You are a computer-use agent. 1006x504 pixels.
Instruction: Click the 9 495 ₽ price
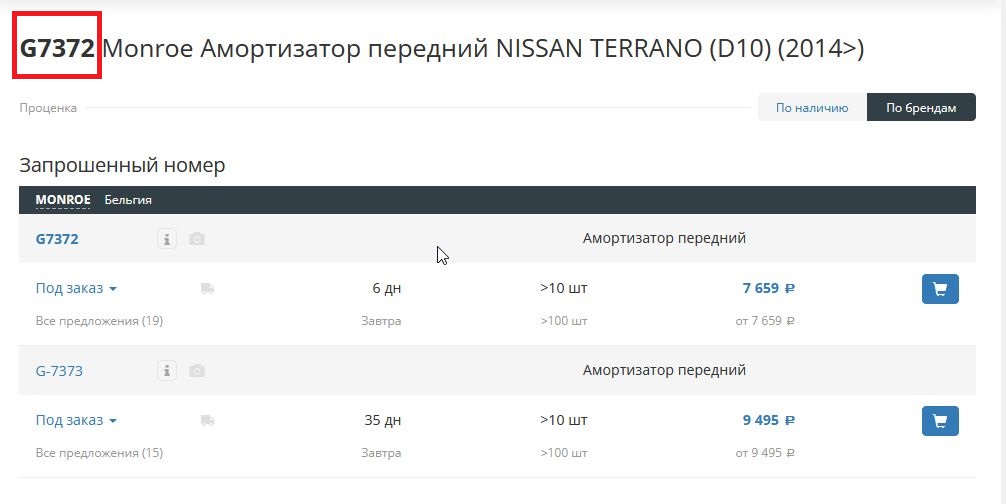769,420
